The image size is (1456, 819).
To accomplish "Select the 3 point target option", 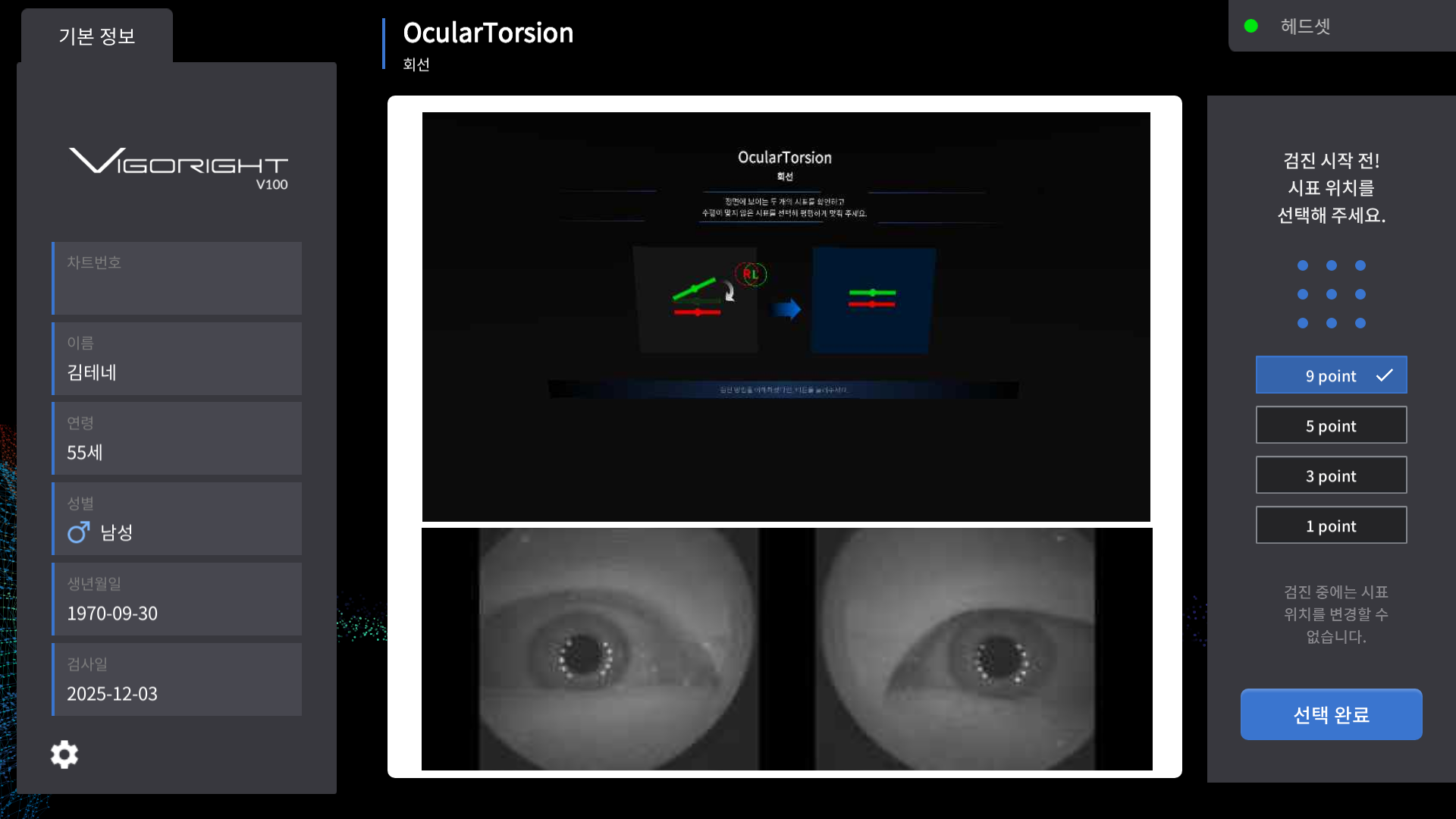I will click(1331, 475).
